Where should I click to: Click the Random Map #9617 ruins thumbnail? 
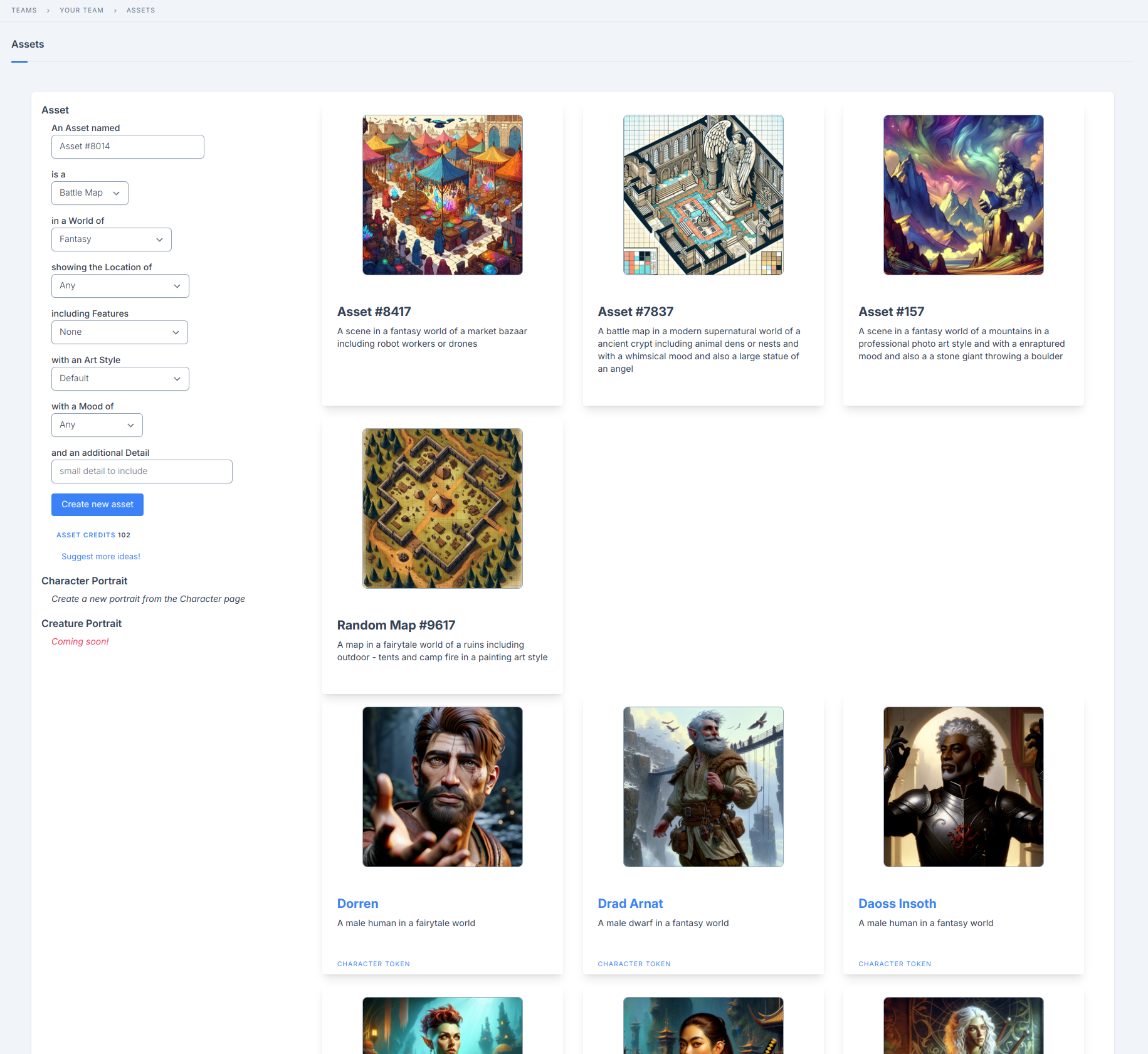click(x=442, y=509)
